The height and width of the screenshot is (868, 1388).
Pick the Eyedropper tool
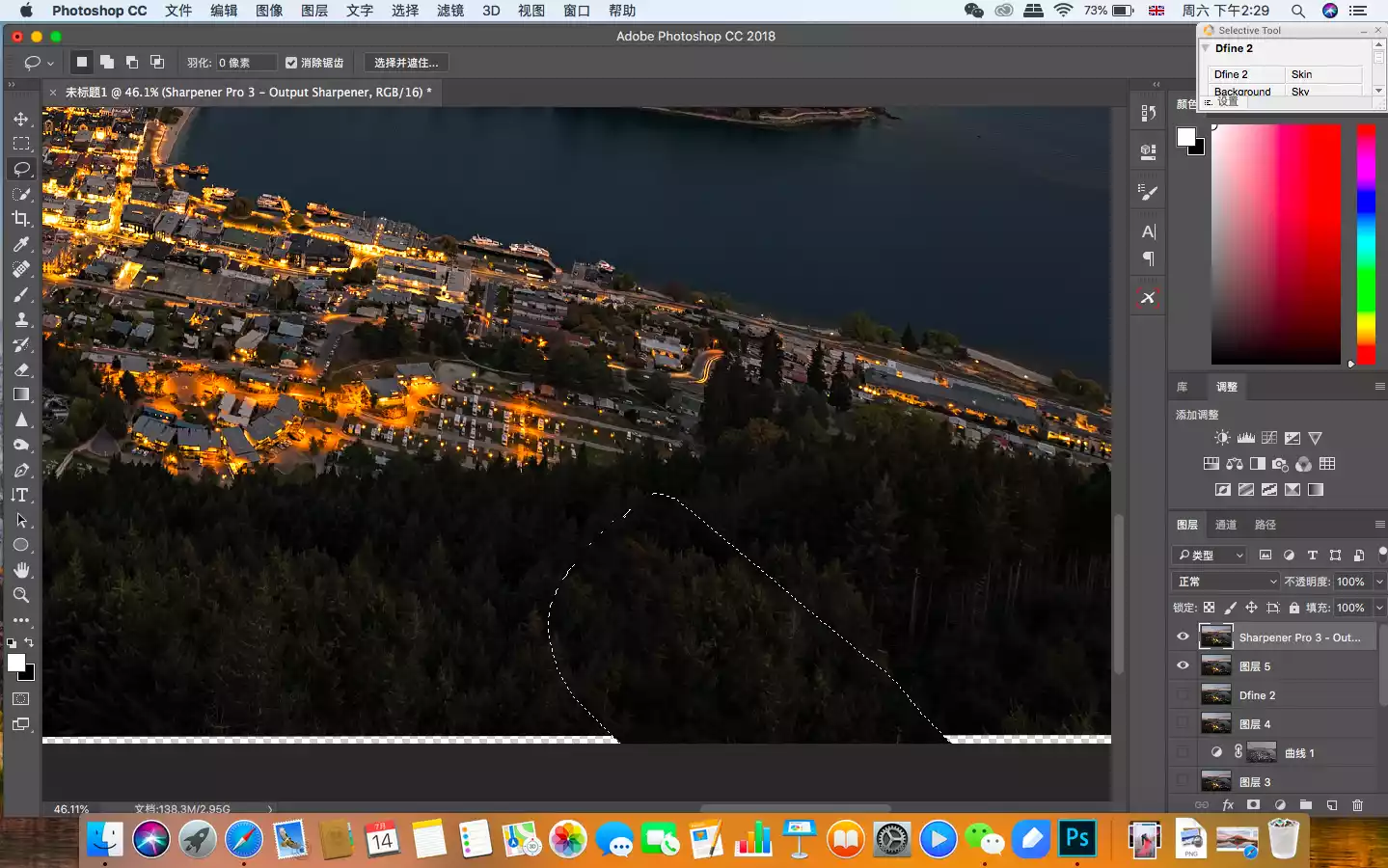(21, 244)
